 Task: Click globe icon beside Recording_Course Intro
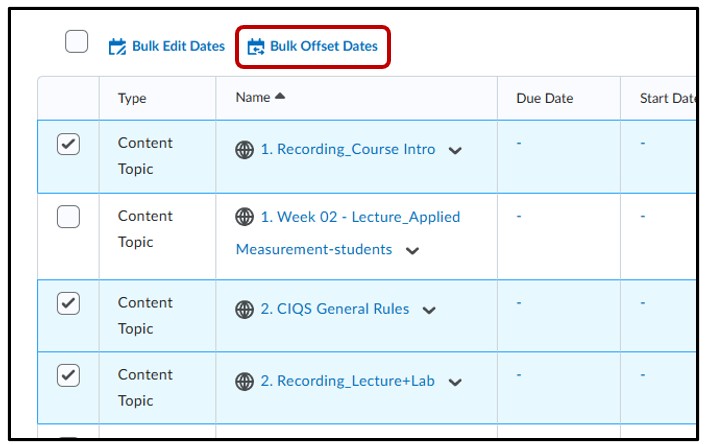[x=245, y=150]
